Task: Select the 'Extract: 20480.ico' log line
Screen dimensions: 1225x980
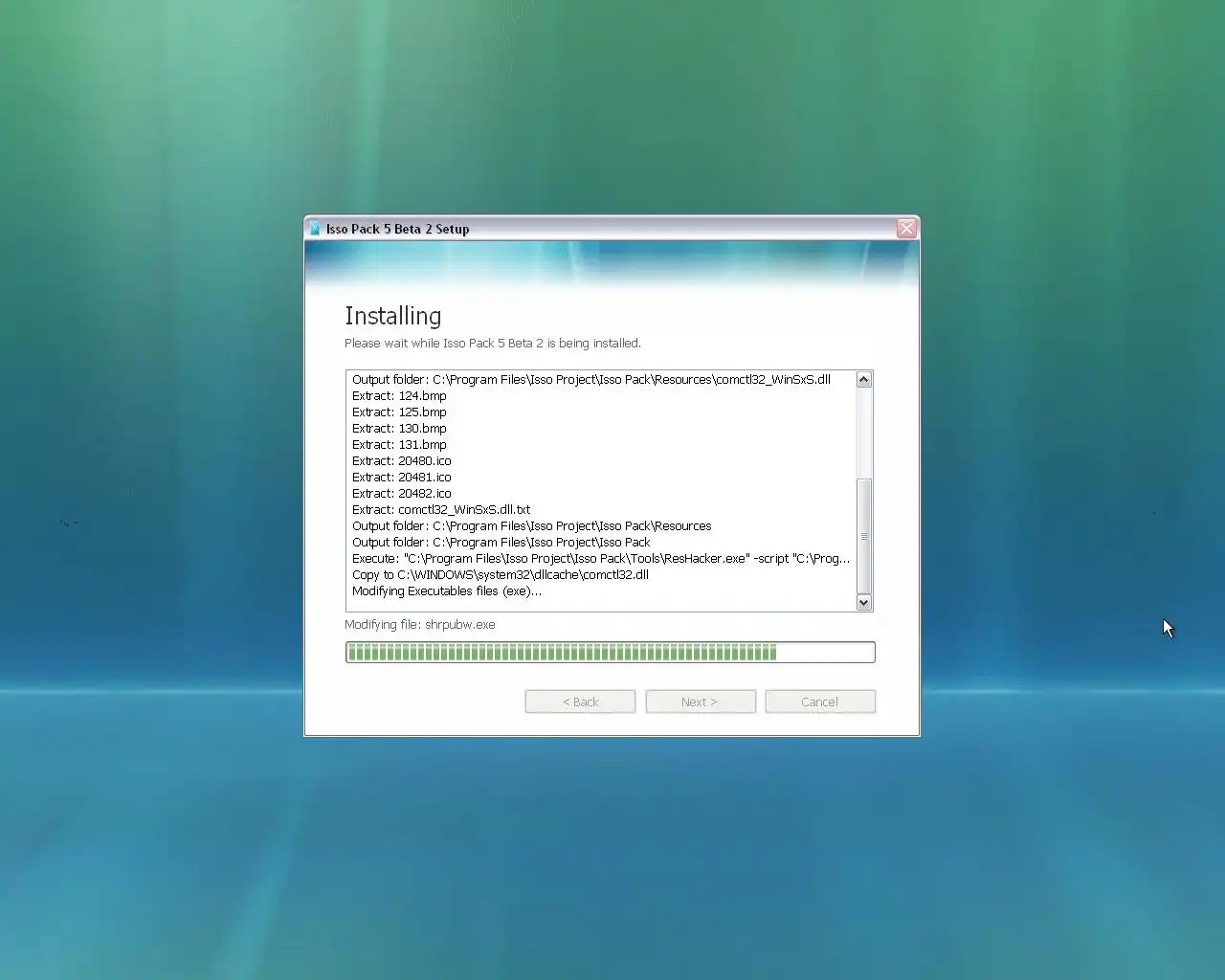Action: [402, 460]
